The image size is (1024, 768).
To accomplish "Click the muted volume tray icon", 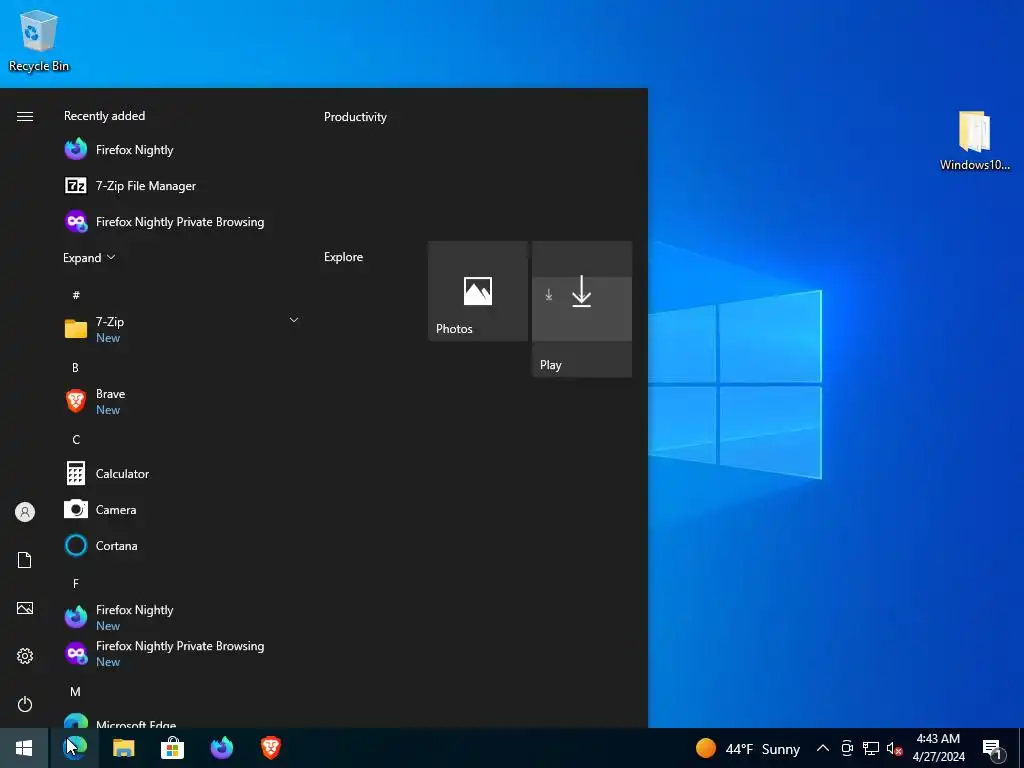I will (894, 748).
